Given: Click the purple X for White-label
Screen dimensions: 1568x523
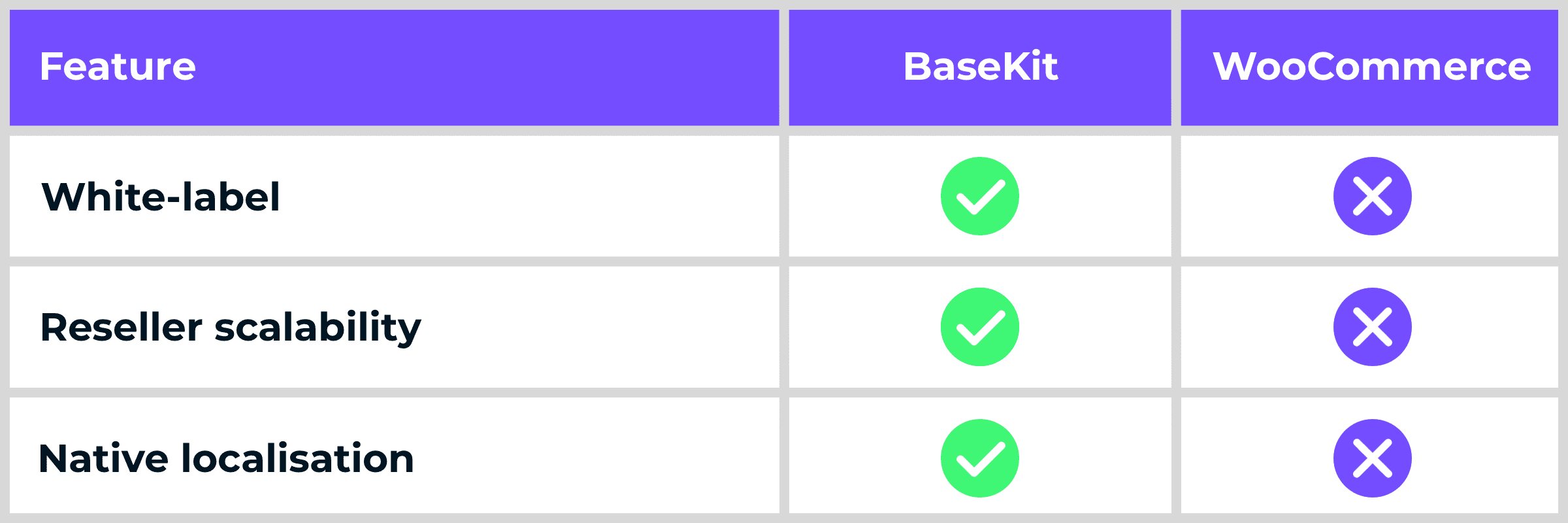Looking at the screenshot, I should pyautogui.click(x=1372, y=196).
